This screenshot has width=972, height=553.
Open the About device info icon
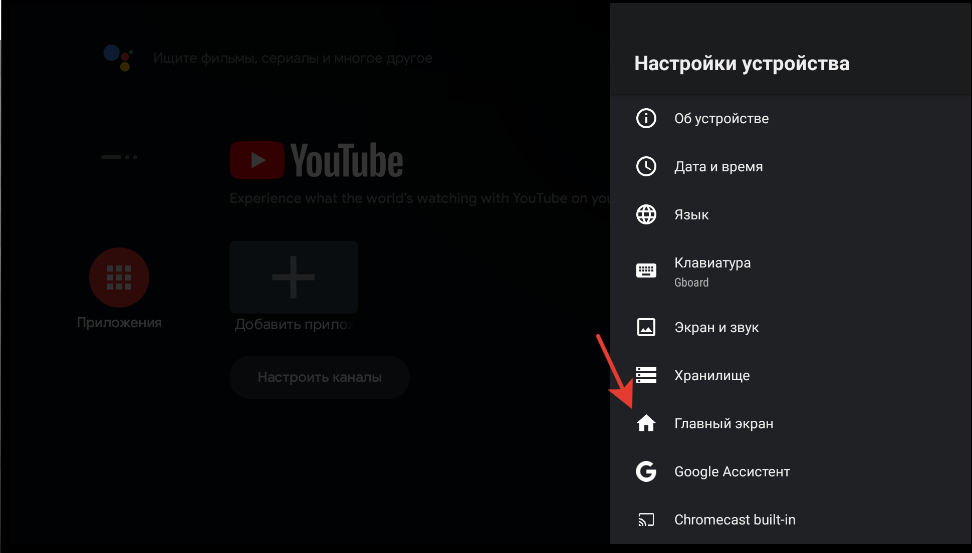coord(646,118)
